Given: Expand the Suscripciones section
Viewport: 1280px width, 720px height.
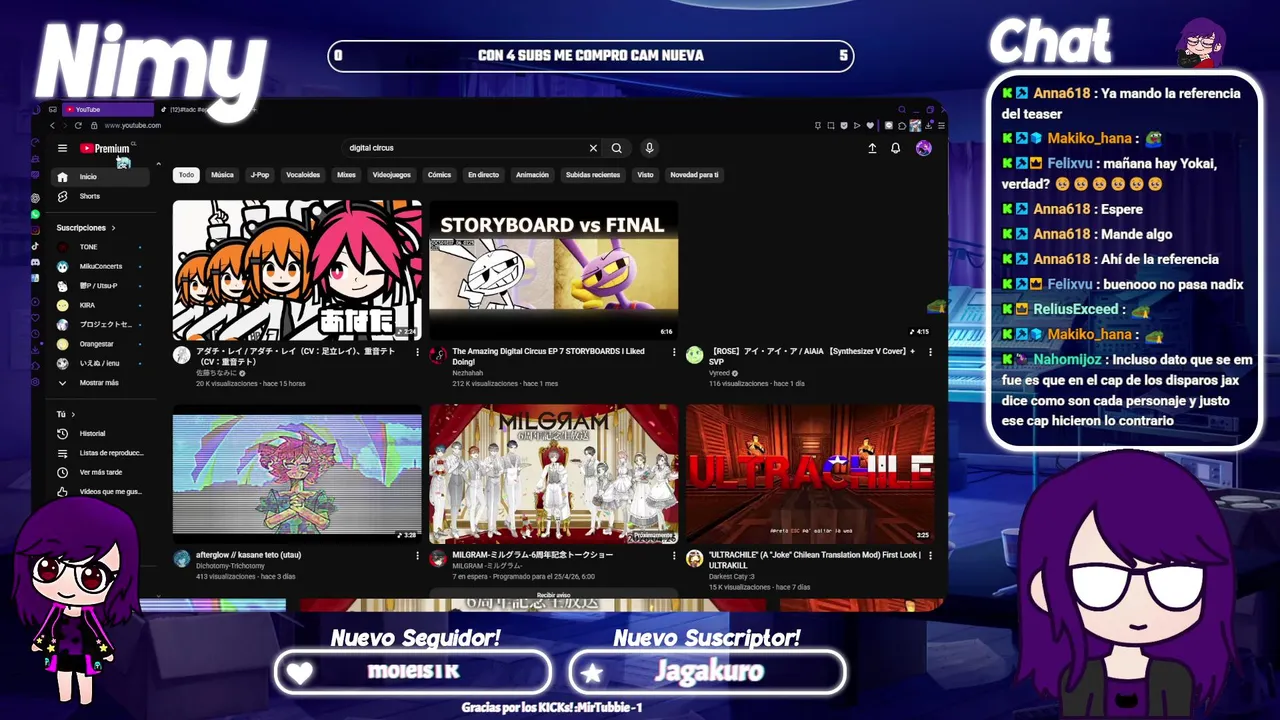Looking at the screenshot, I should pos(86,228).
